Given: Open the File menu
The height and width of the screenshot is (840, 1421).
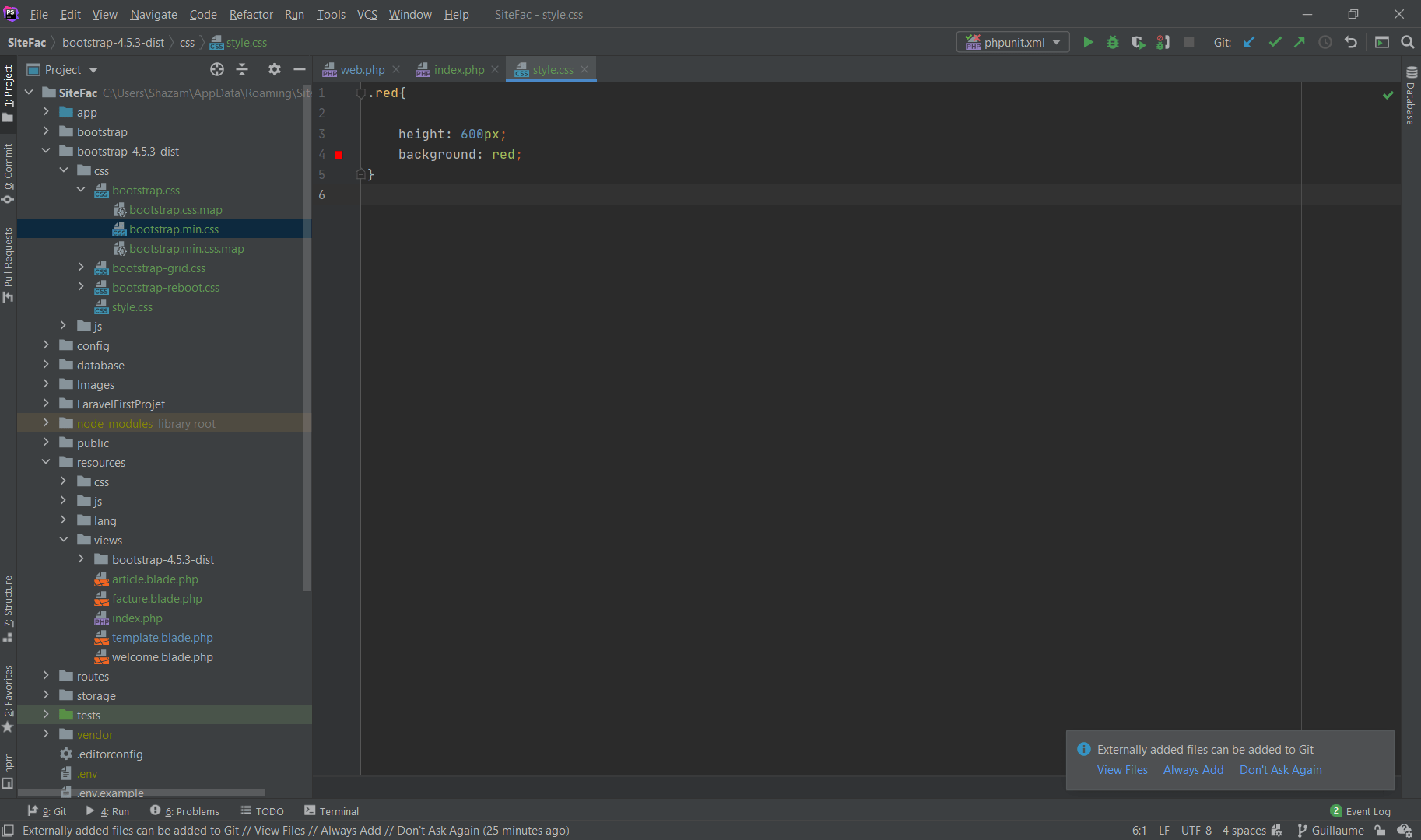Looking at the screenshot, I should pos(39,15).
